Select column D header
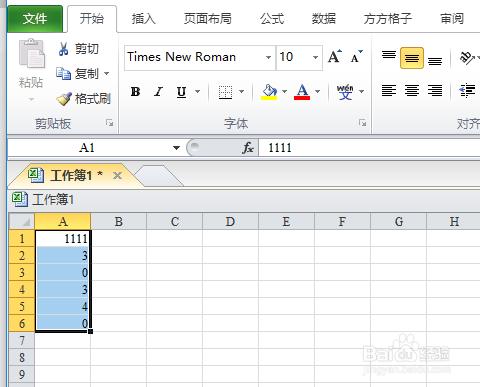This screenshot has height=387, width=480. (x=230, y=221)
